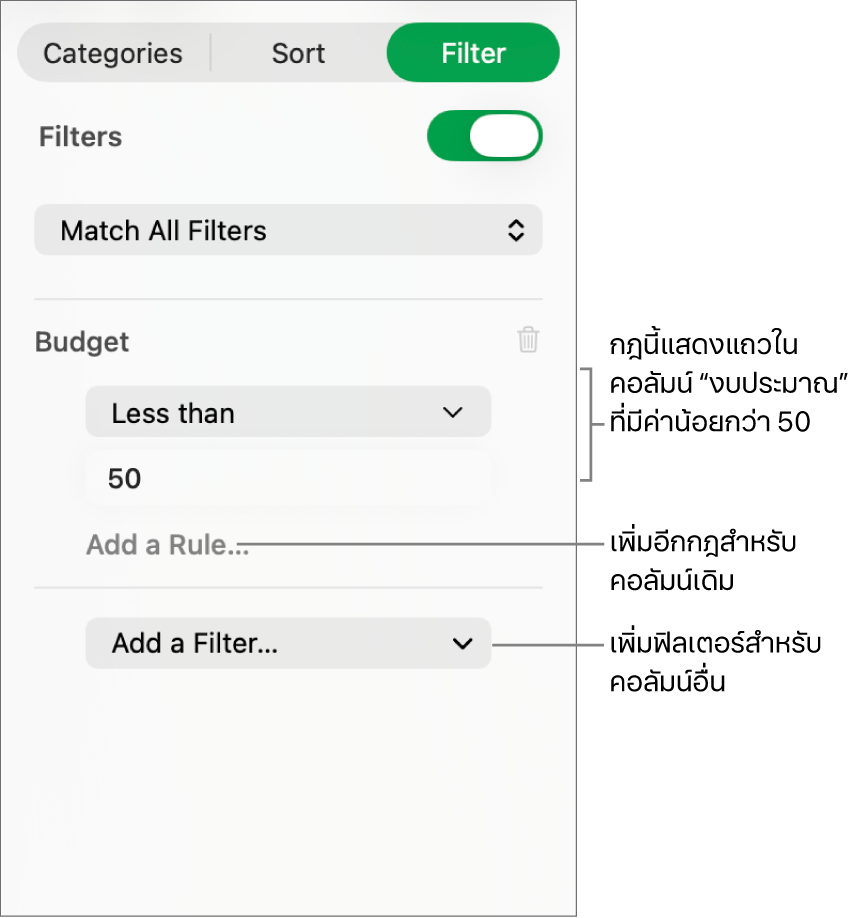Click the value field containing 50

coord(288,479)
